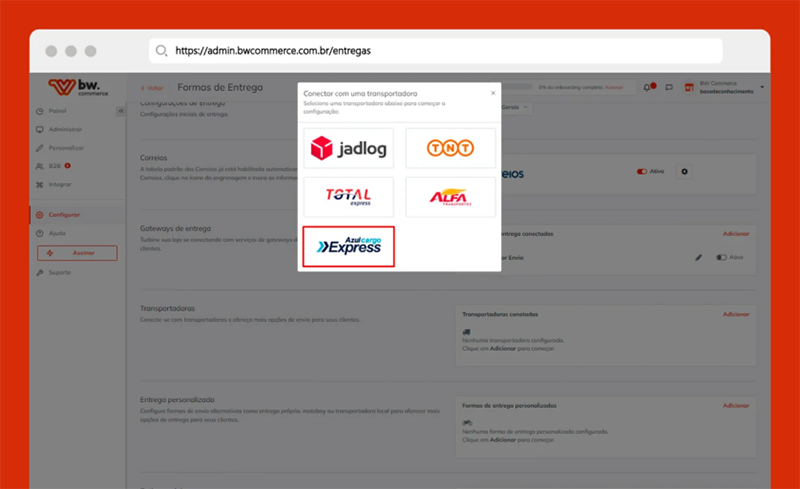This screenshot has width=800, height=489.
Task: Edit the connected gateway with pencil icon
Action: (x=698, y=258)
